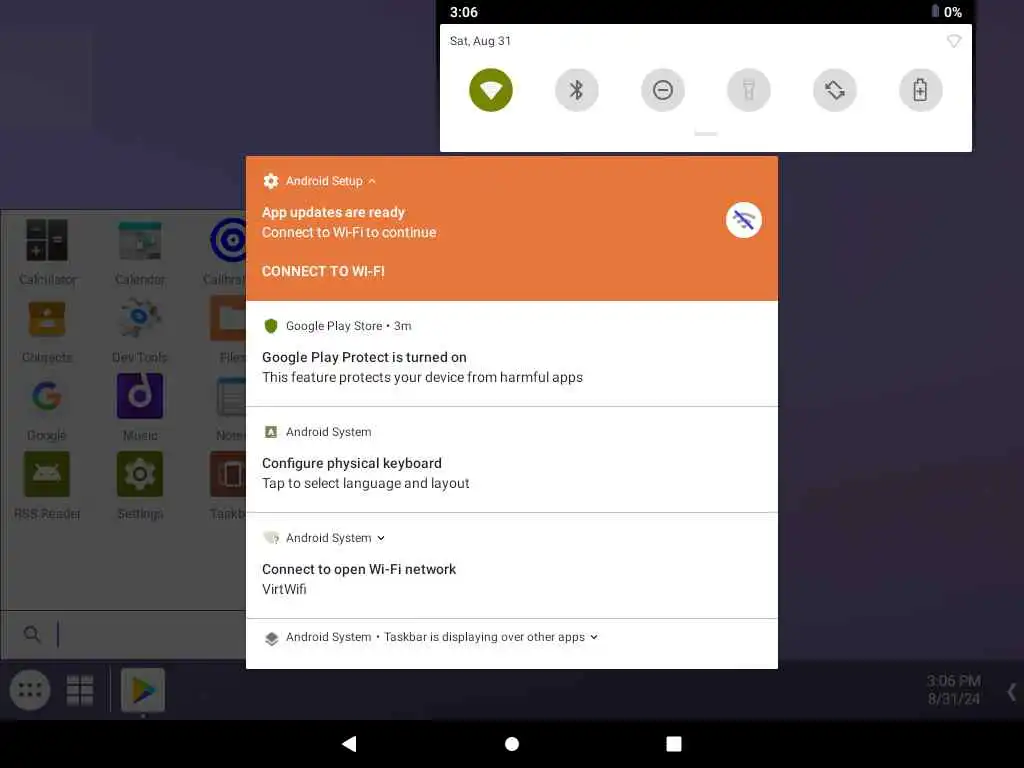Tap the battery 0% status indicator
Viewport: 1024px width, 768px height.
click(946, 12)
